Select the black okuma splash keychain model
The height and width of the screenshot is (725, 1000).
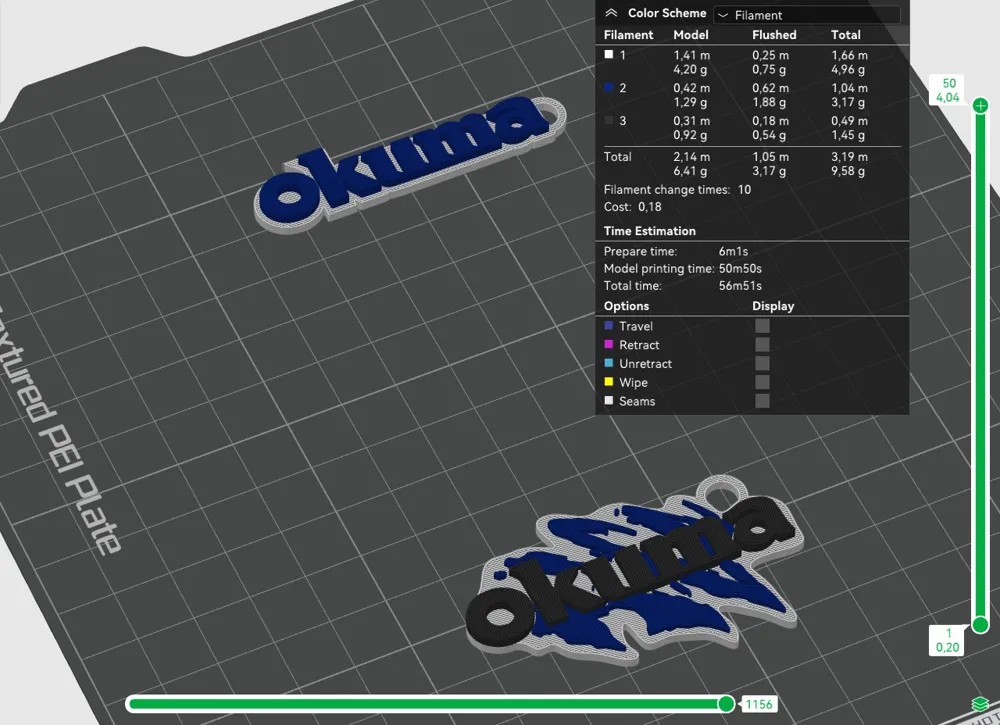coord(633,571)
